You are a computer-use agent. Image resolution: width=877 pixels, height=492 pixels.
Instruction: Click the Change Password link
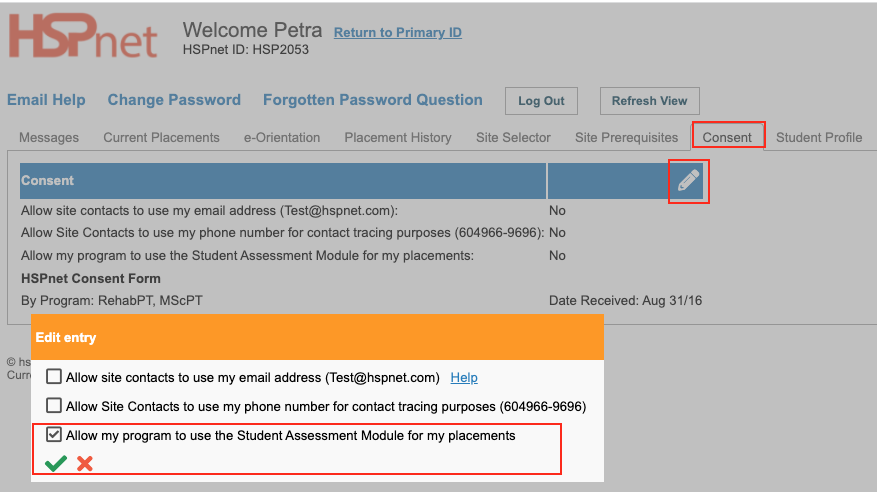tap(174, 100)
